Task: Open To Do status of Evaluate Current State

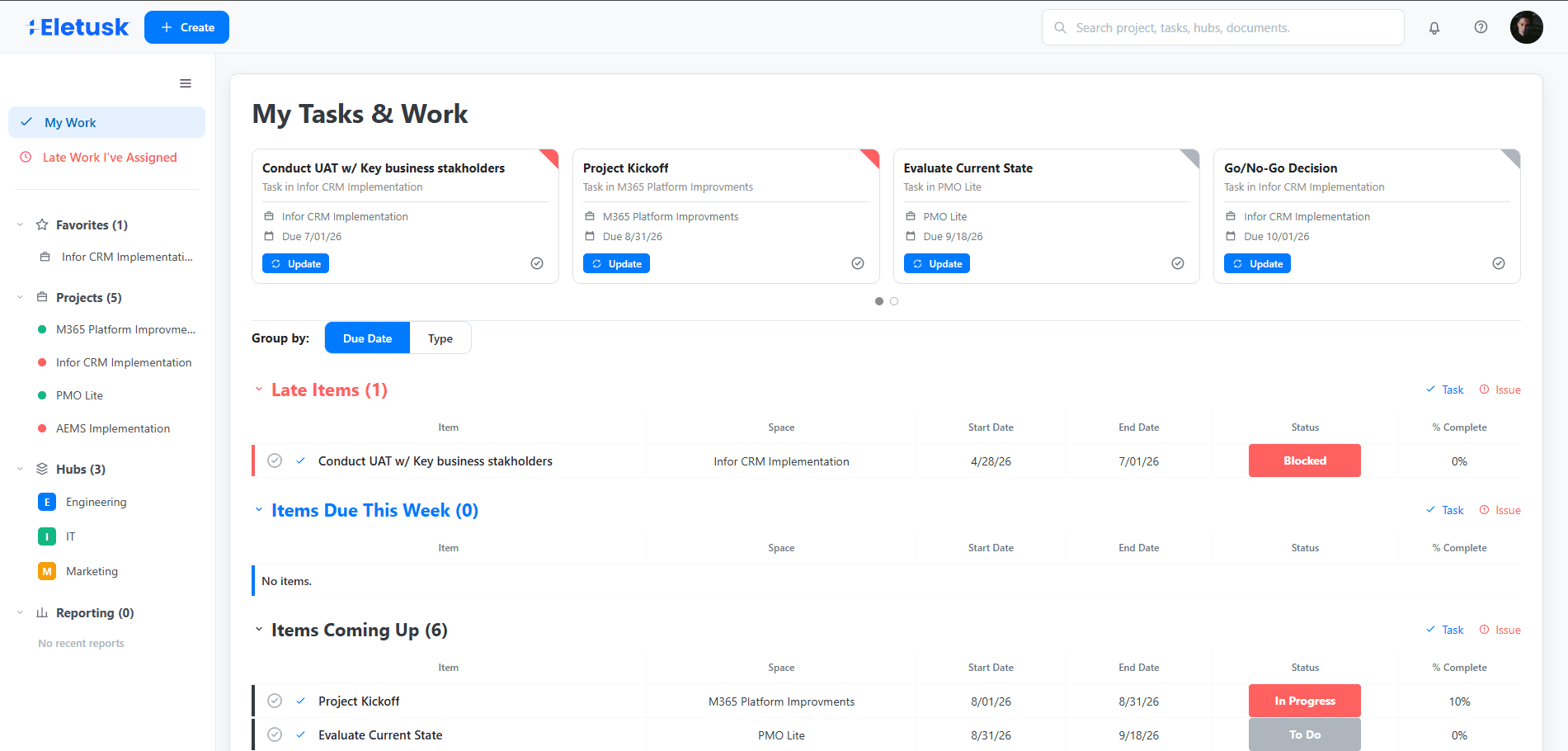Action: [x=1305, y=734]
